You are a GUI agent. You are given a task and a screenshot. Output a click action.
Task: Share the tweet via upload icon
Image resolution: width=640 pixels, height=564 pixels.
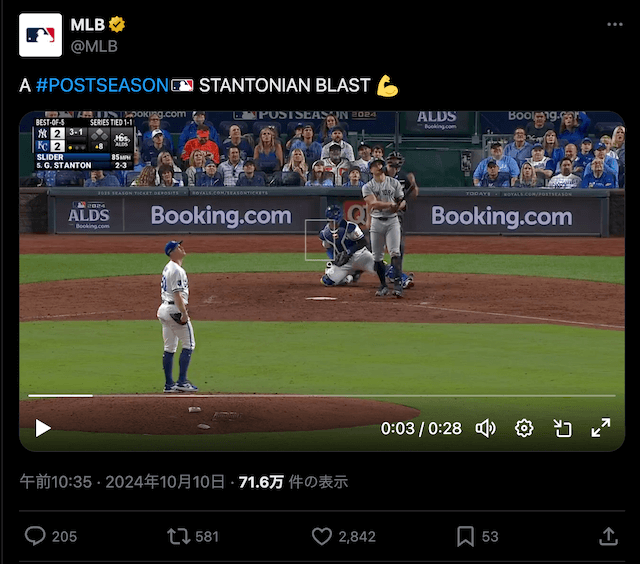[608, 536]
